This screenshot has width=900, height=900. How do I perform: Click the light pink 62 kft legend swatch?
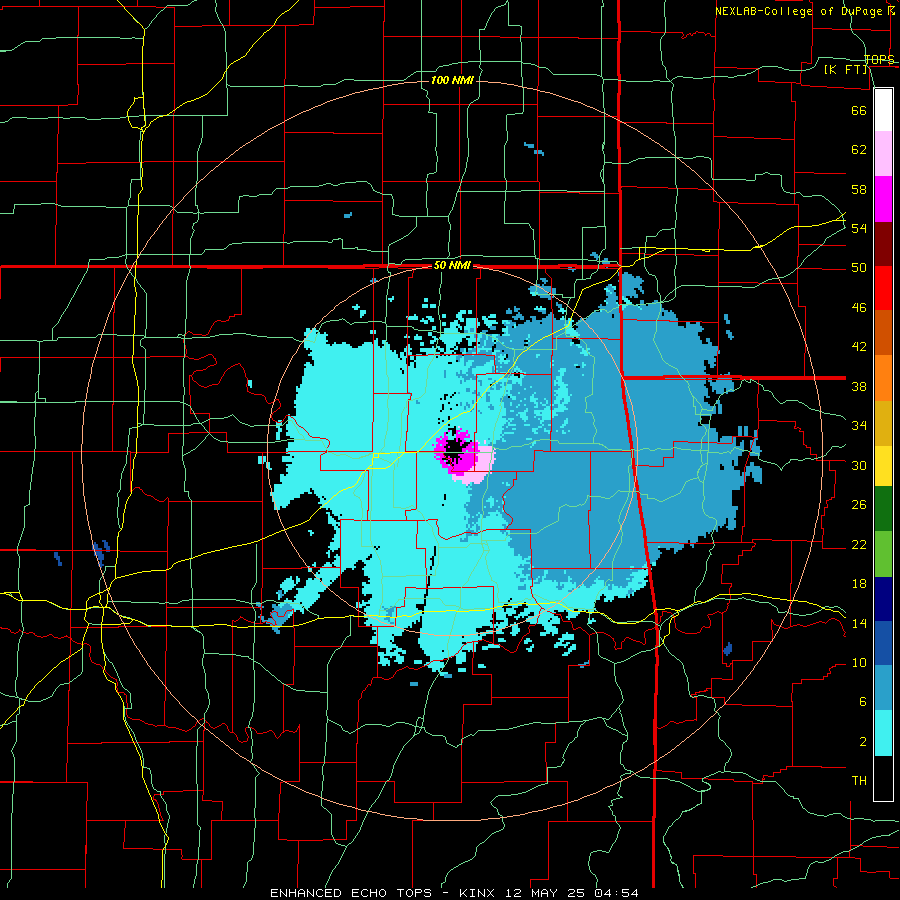(883, 153)
